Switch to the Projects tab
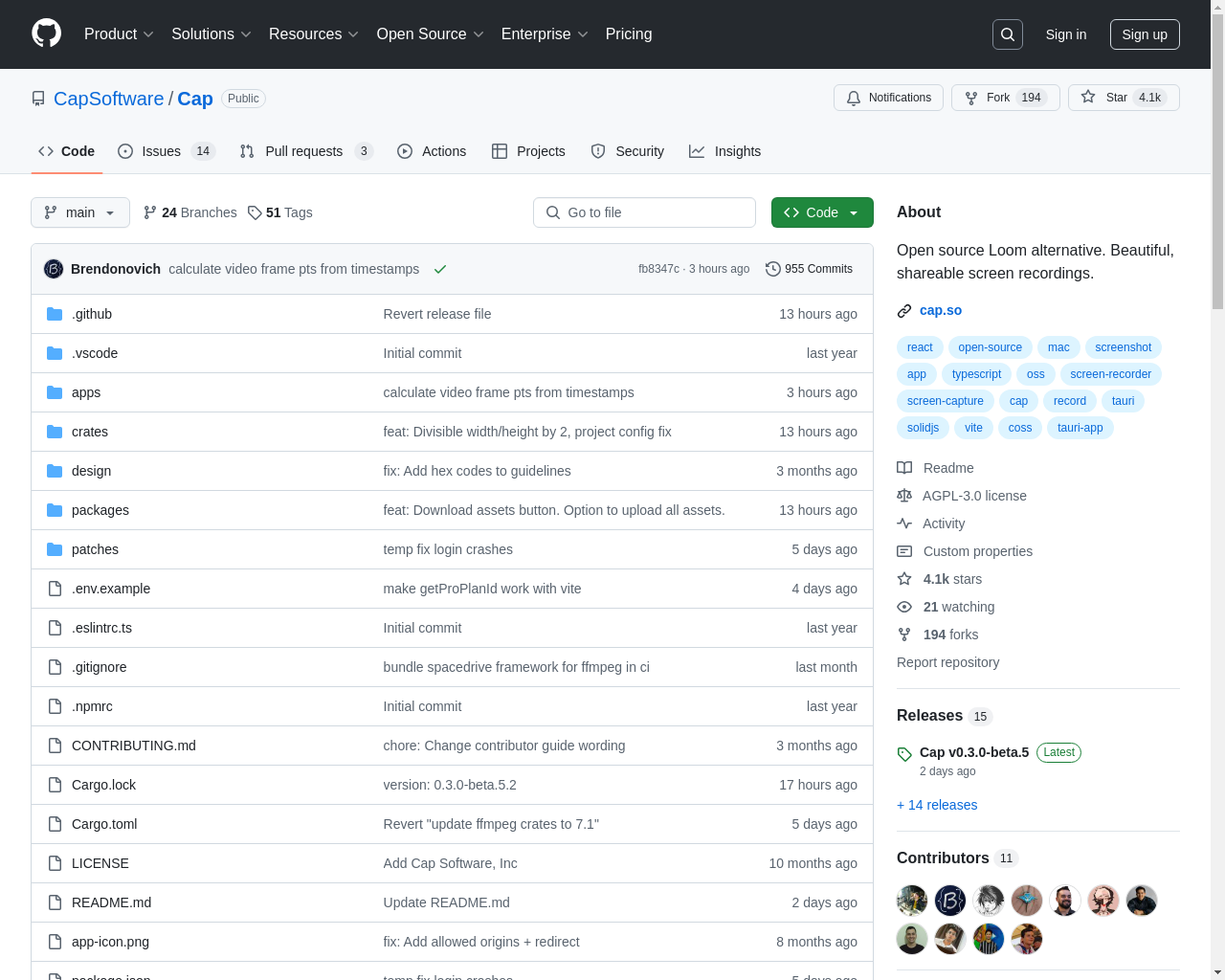The image size is (1225, 980). (528, 151)
